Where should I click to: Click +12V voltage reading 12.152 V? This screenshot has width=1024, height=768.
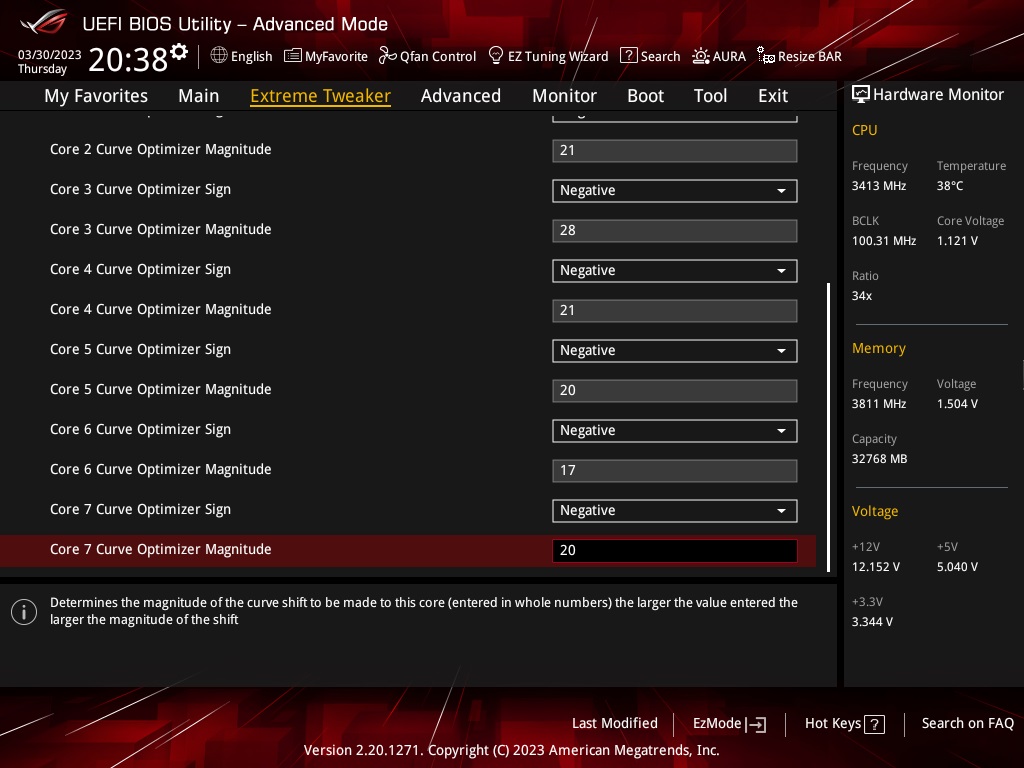875,567
